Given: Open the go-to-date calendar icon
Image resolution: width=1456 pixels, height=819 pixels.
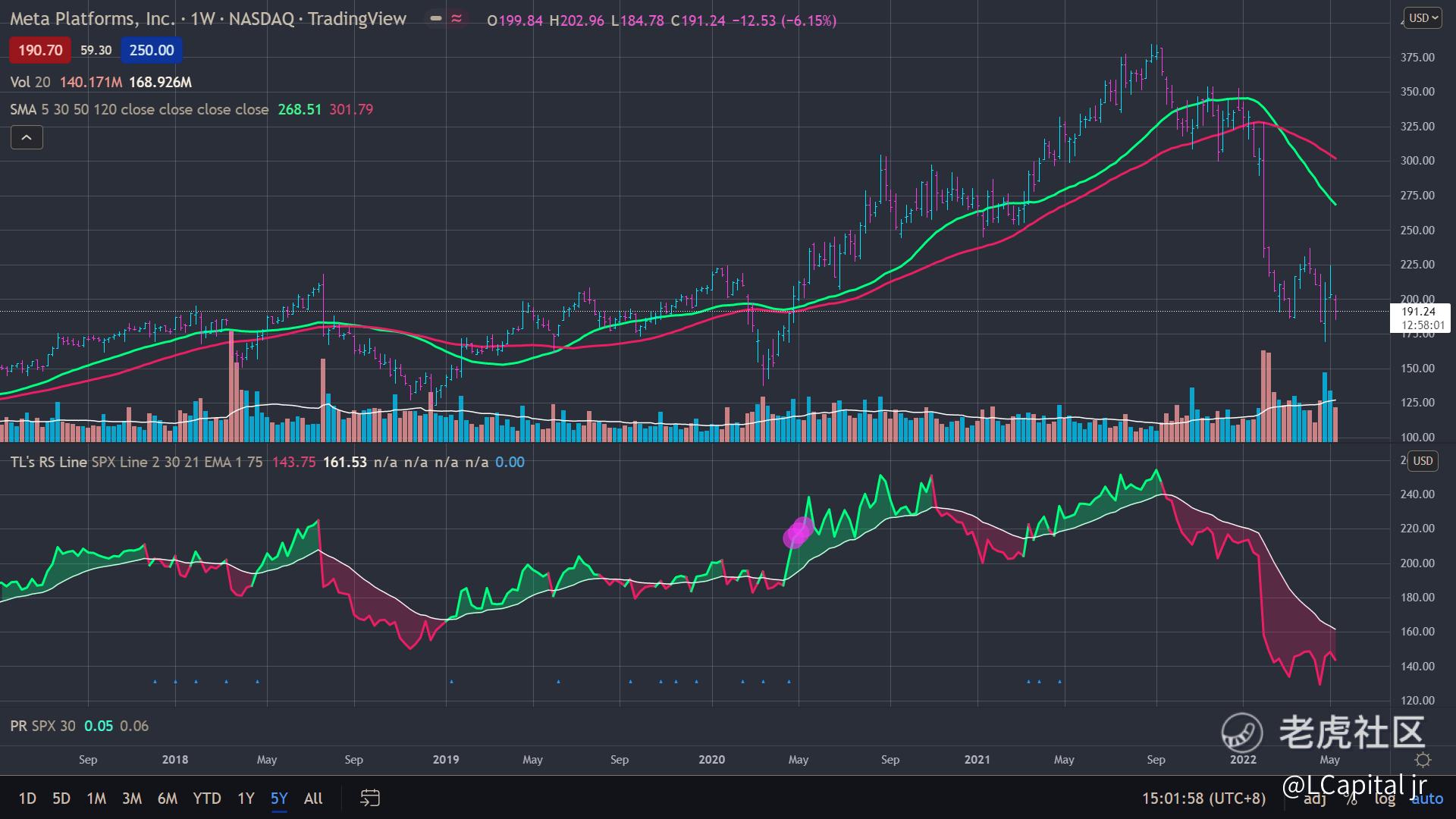Looking at the screenshot, I should pos(369,798).
